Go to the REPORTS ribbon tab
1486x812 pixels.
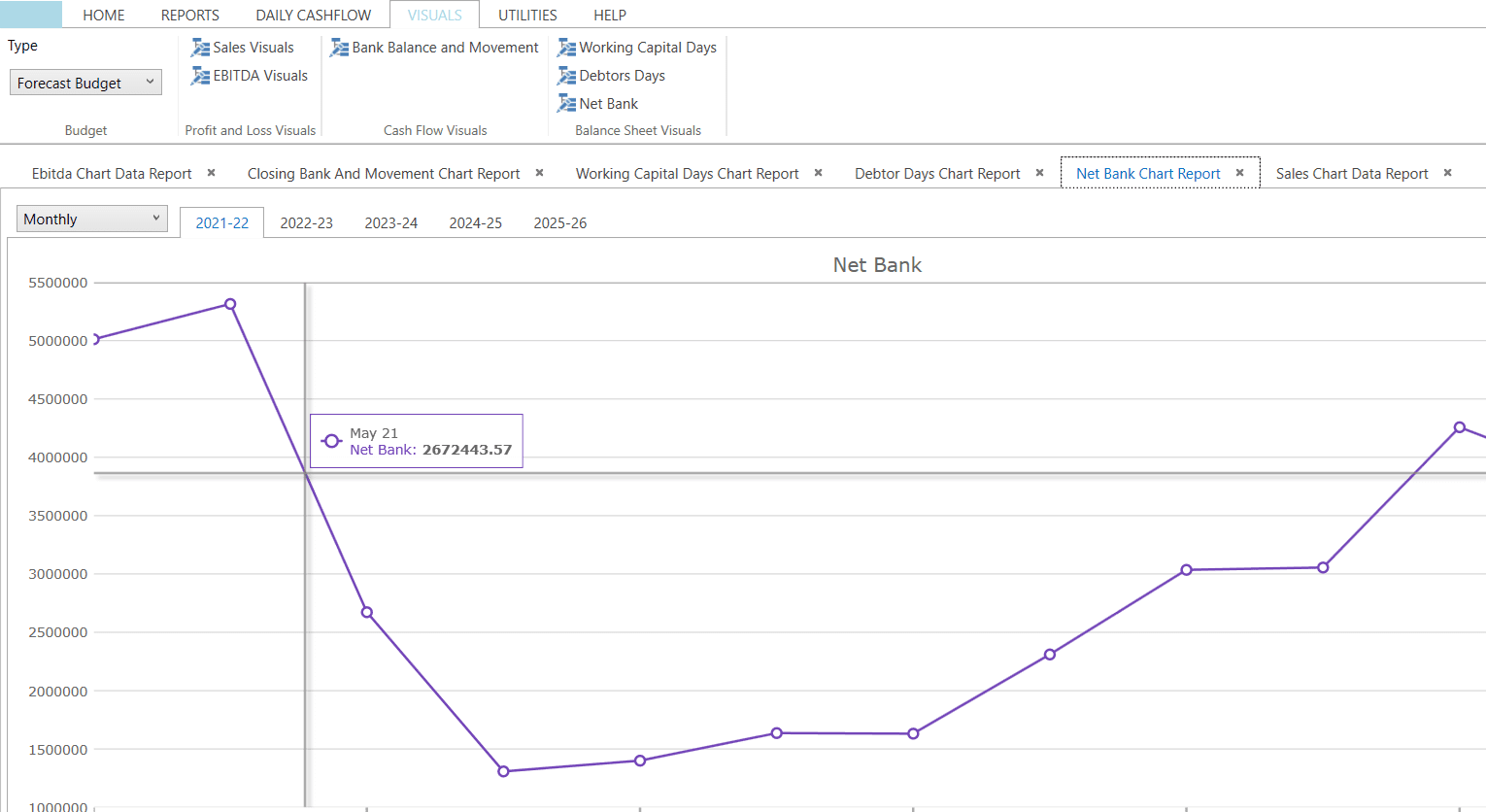tap(189, 16)
